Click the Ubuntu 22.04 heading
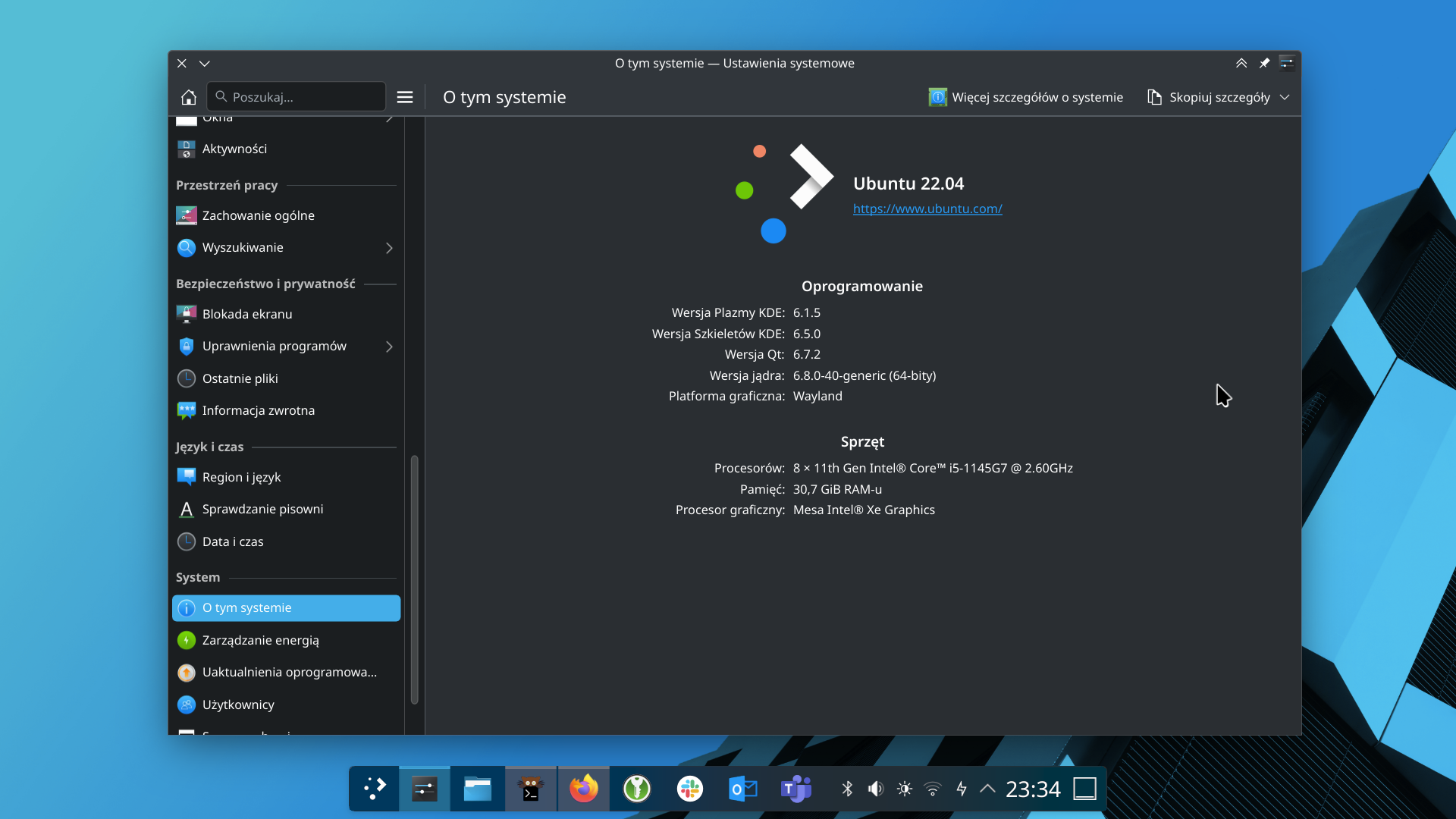1456x819 pixels. (908, 184)
